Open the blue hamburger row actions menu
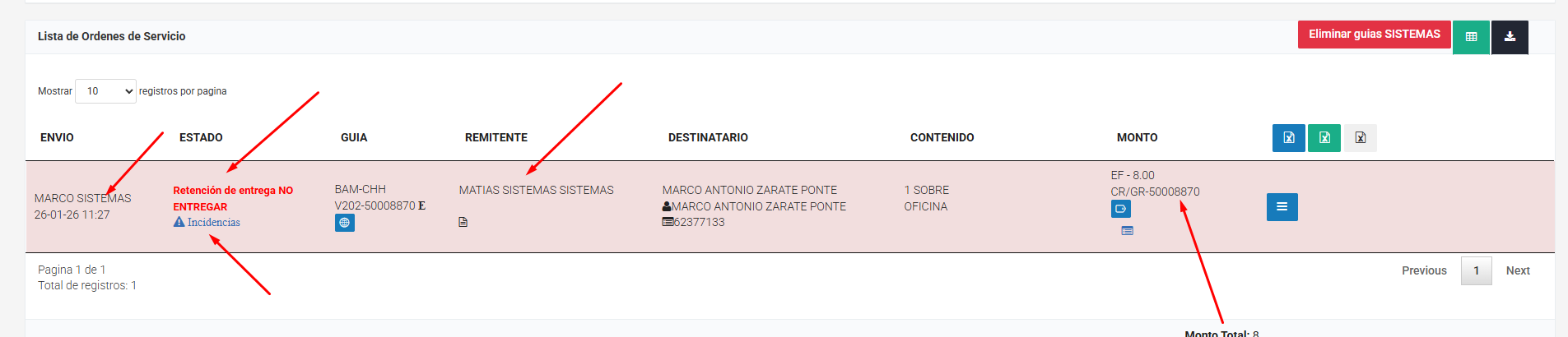The image size is (1568, 337). tap(1282, 207)
